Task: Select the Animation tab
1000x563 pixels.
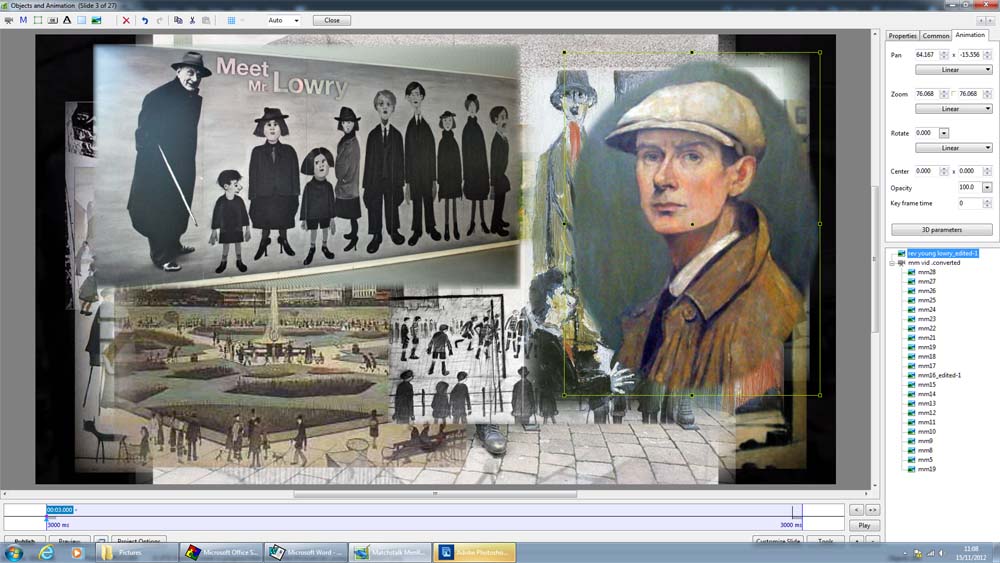Action: click(969, 35)
